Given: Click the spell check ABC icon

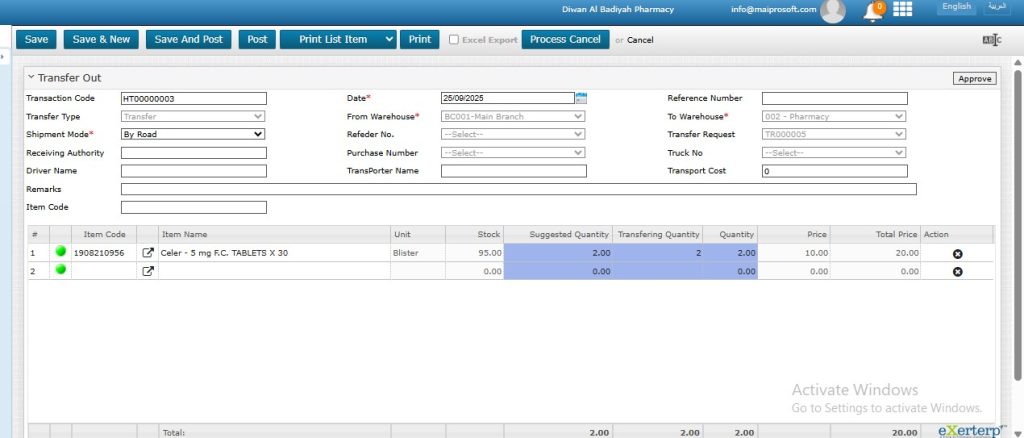Looking at the screenshot, I should (x=991, y=40).
